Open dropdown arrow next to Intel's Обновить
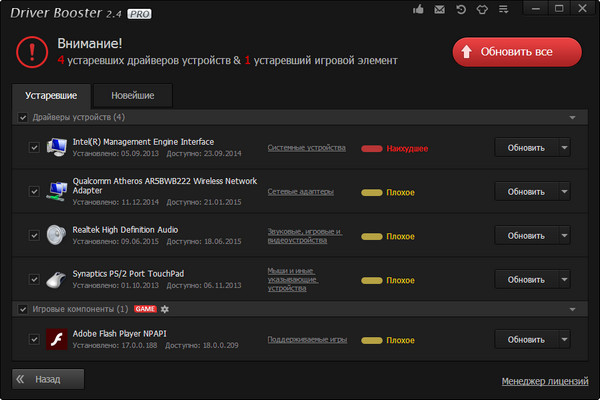 (x=565, y=148)
